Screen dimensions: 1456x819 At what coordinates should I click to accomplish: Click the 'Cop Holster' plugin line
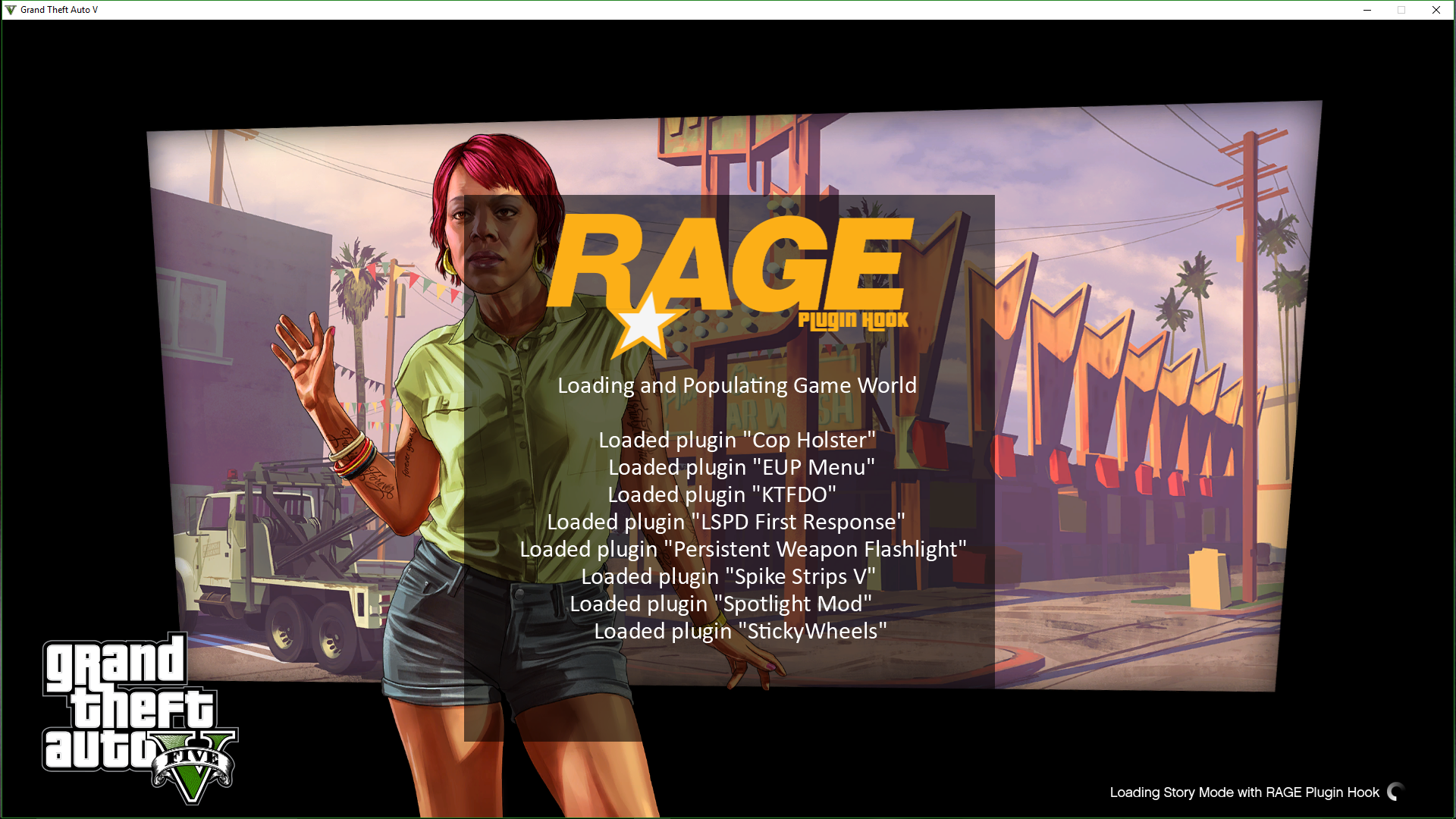click(736, 440)
